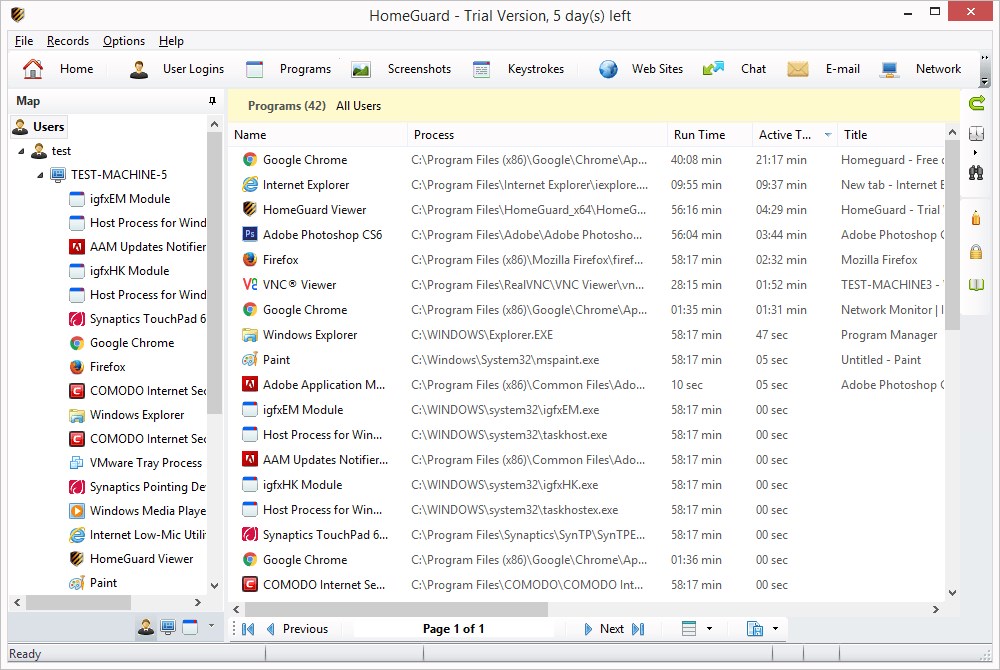Viewport: 1000px width, 670px height.
Task: Select the VNC Viewer row
Action: pyautogui.click(x=586, y=285)
